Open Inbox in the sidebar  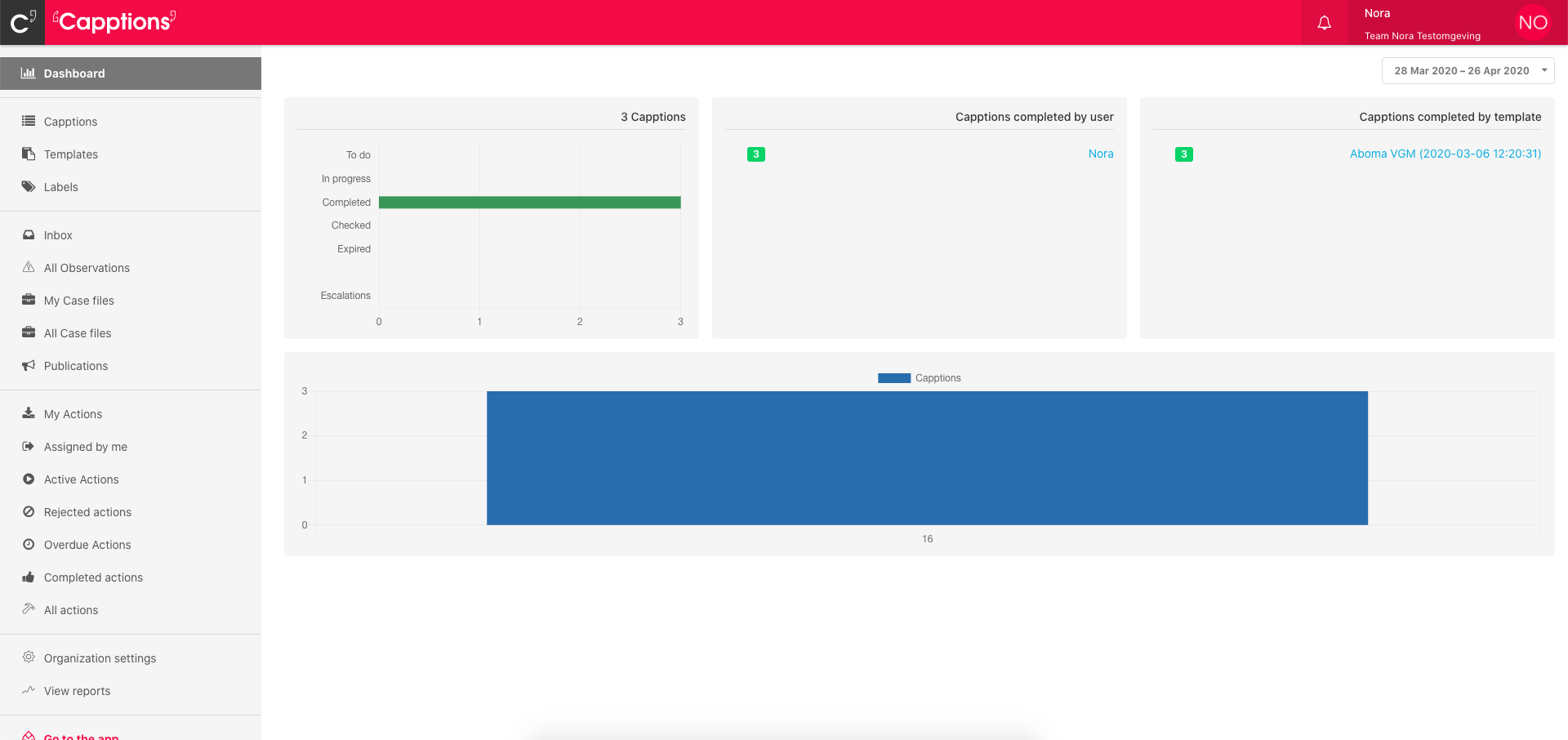point(131,235)
